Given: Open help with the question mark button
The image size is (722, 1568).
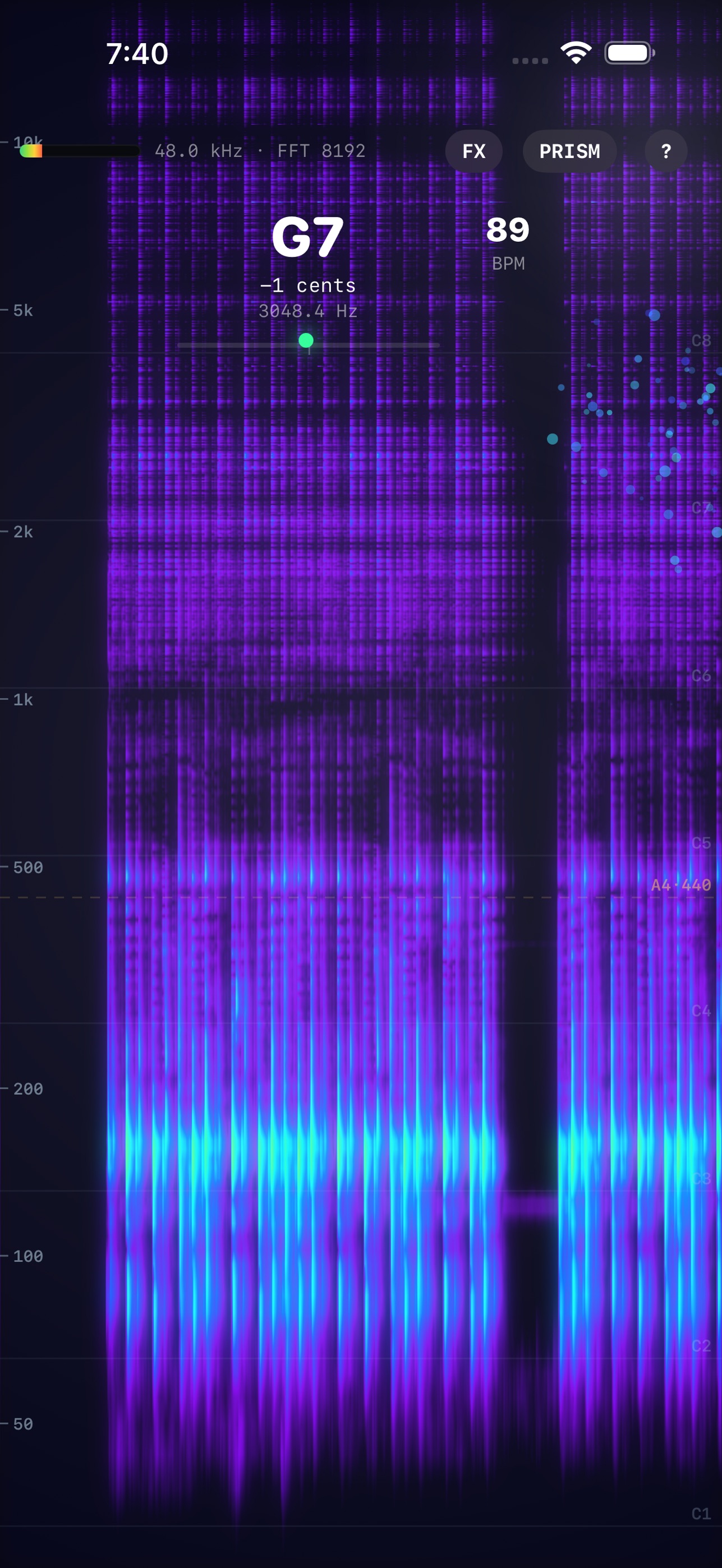Looking at the screenshot, I should coord(666,151).
